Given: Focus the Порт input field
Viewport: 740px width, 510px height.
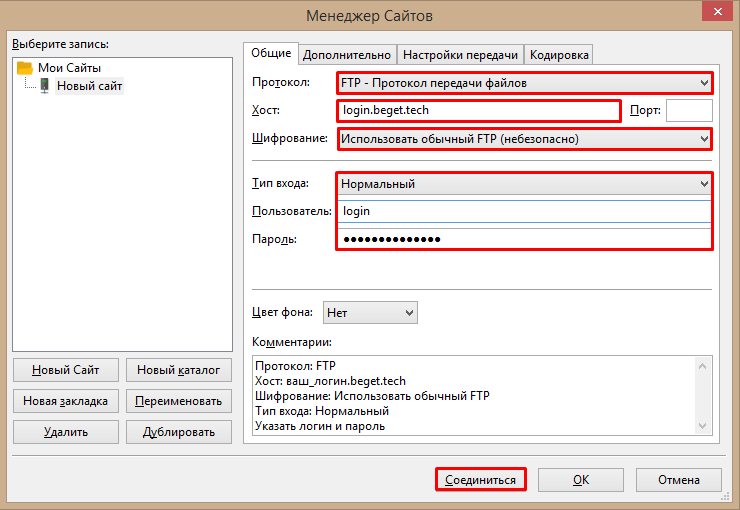Looking at the screenshot, I should pyautogui.click(x=688, y=110).
